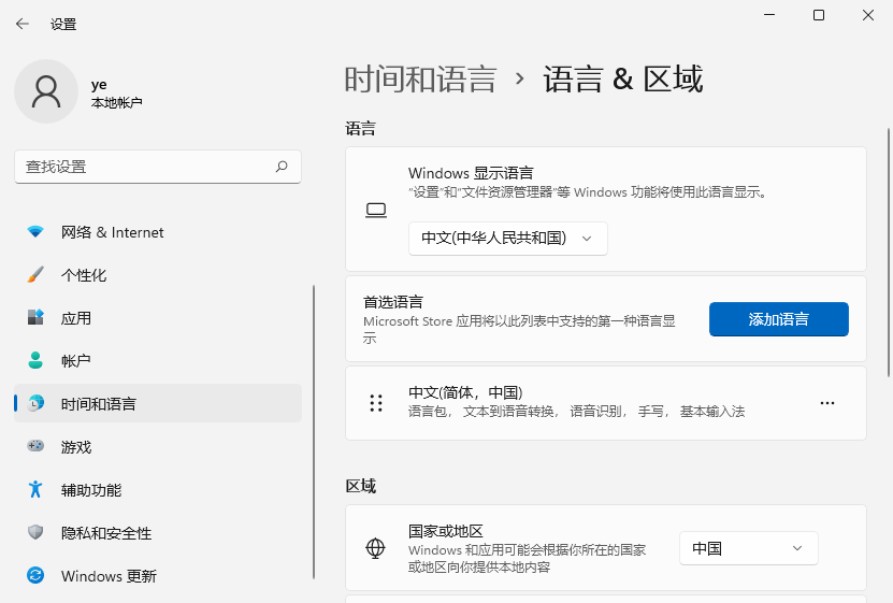Go back with the arrow button

(23, 23)
